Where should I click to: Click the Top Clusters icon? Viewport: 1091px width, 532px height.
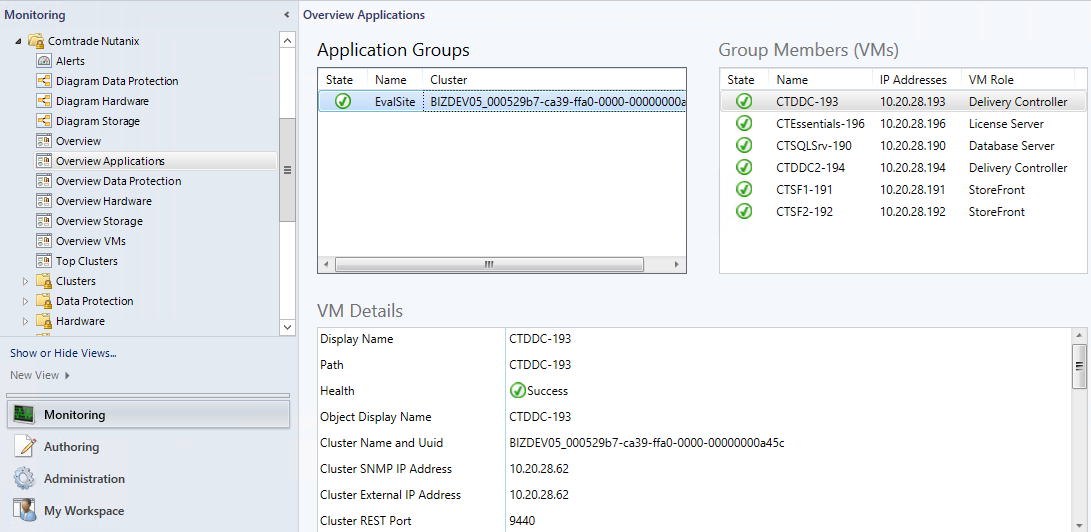coord(44,261)
